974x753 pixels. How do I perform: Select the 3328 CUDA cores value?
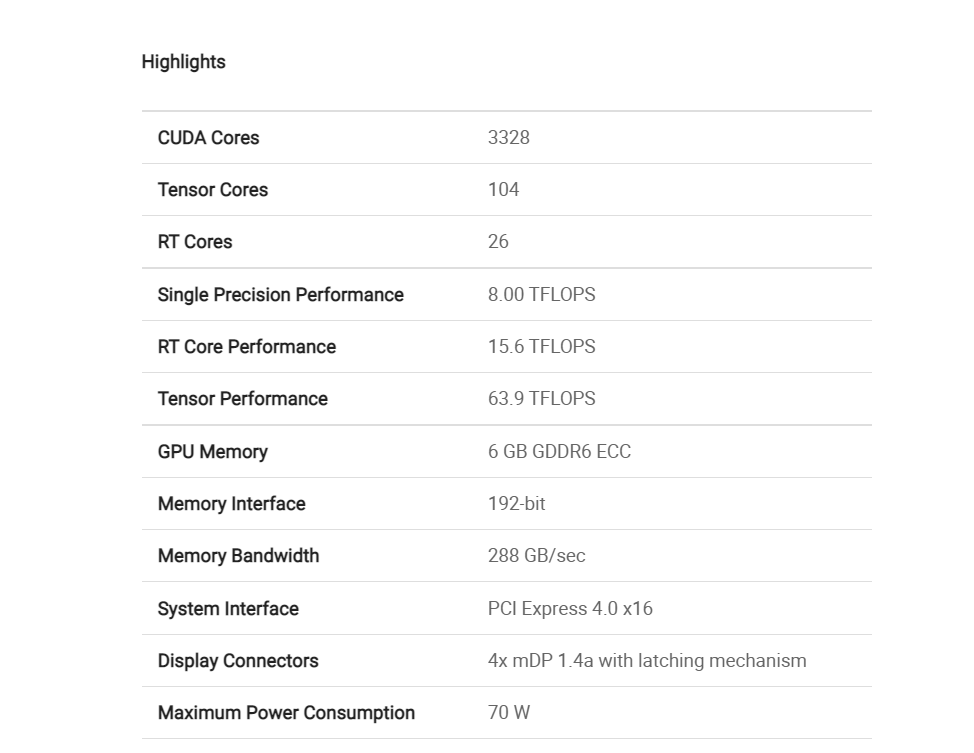pos(508,138)
